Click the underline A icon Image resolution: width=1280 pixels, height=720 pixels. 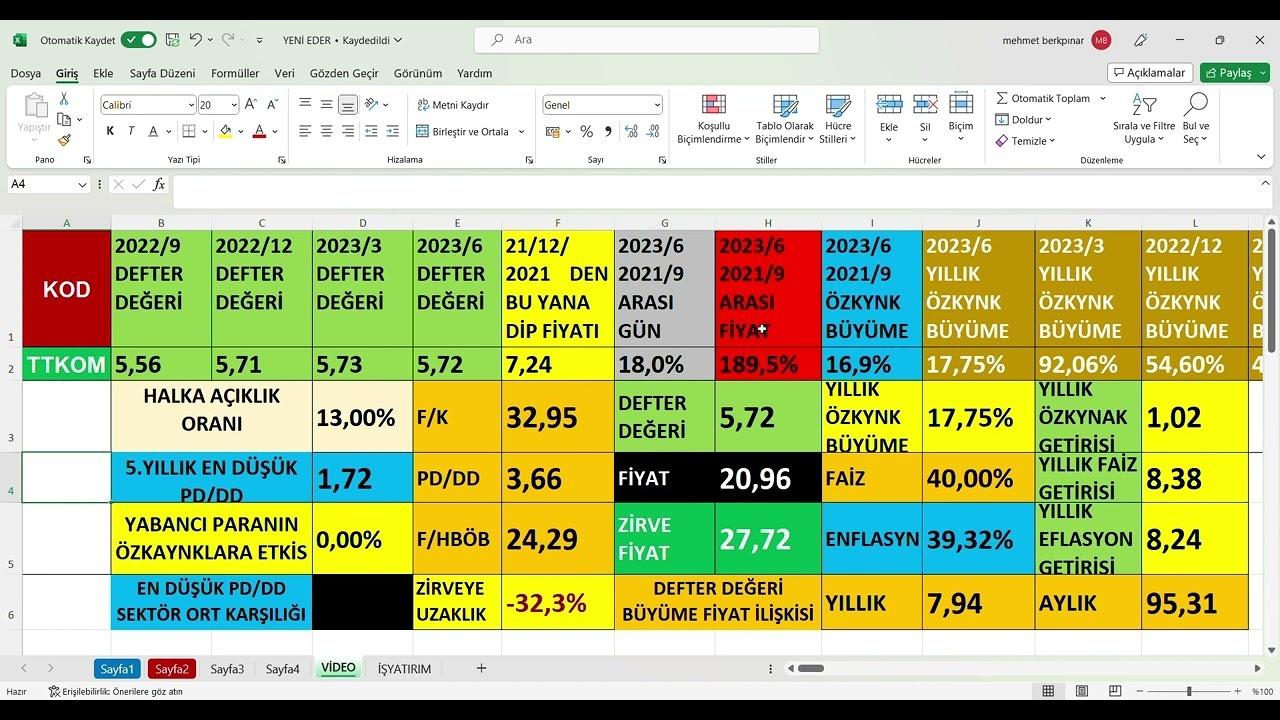click(154, 131)
